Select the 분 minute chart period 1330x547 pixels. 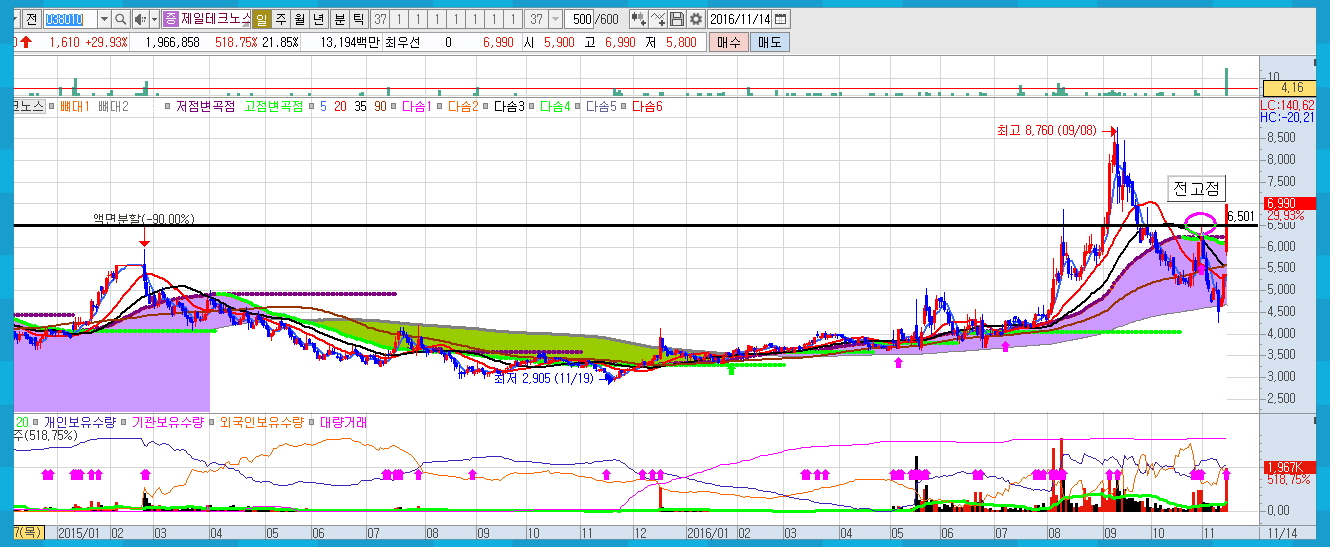coord(339,19)
